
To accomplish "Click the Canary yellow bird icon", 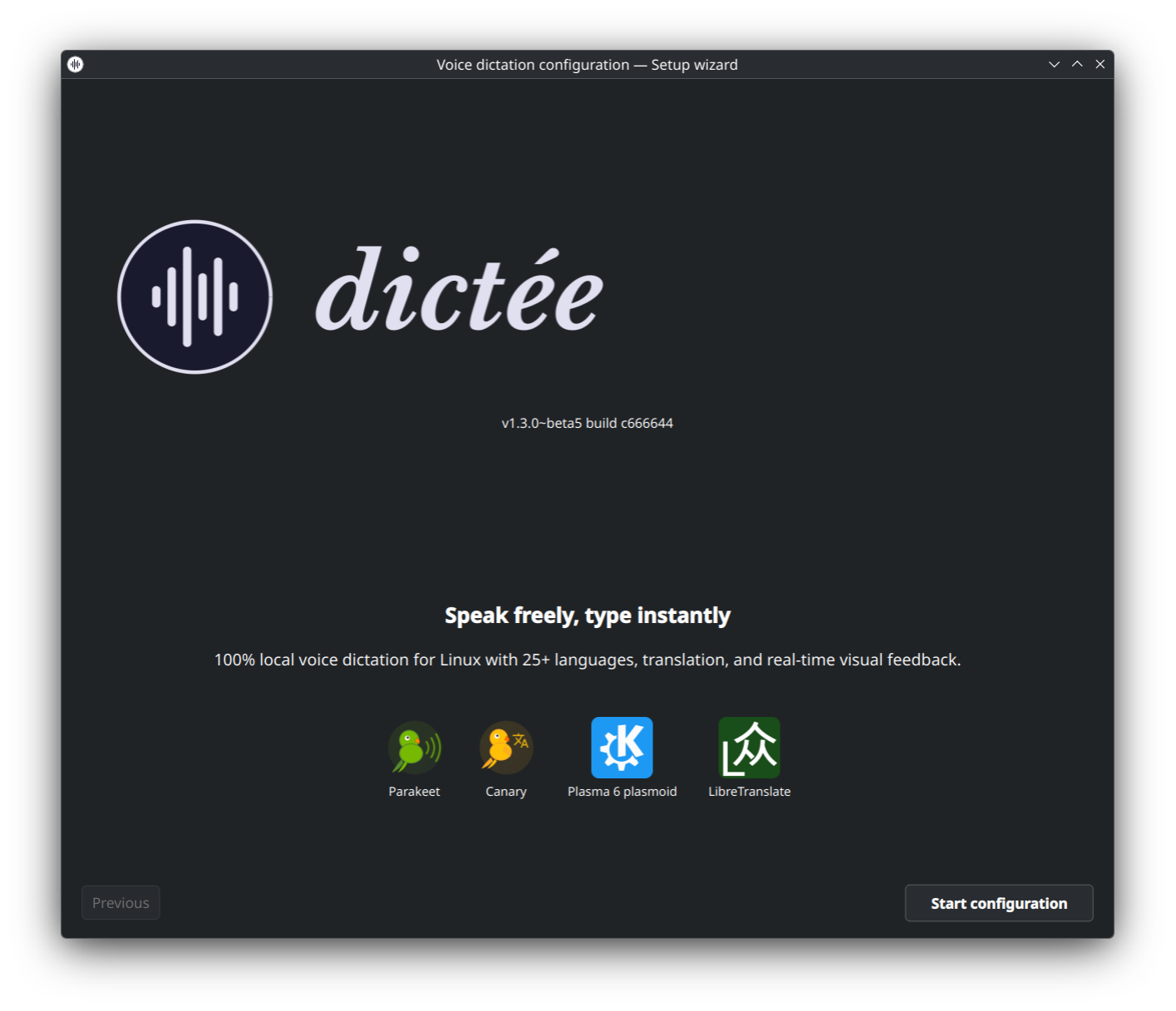I will tap(506, 748).
